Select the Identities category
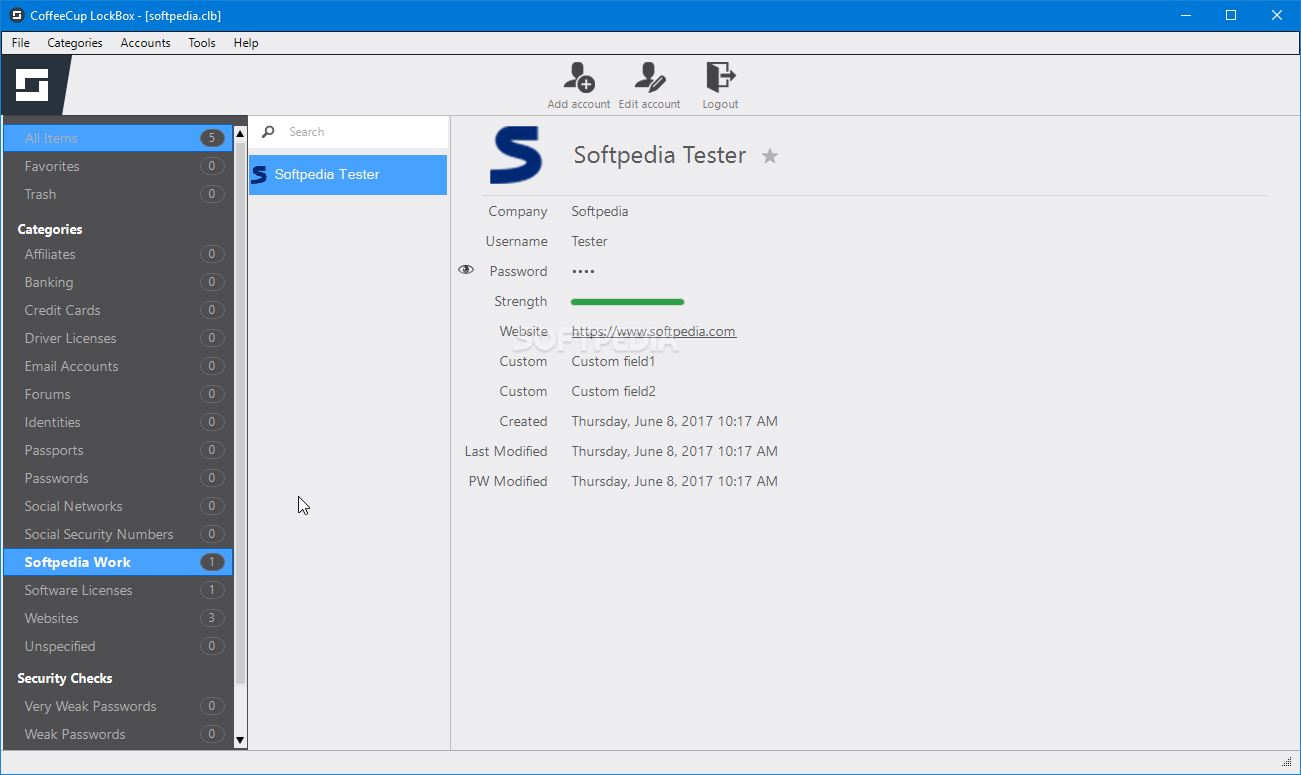Viewport: 1301px width, 775px height. click(118, 422)
